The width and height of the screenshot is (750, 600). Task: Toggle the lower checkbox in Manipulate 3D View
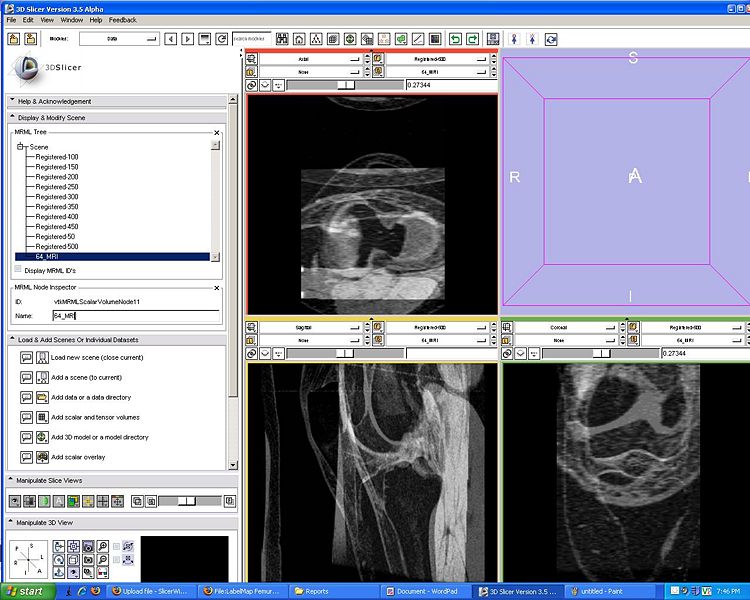click(x=117, y=560)
